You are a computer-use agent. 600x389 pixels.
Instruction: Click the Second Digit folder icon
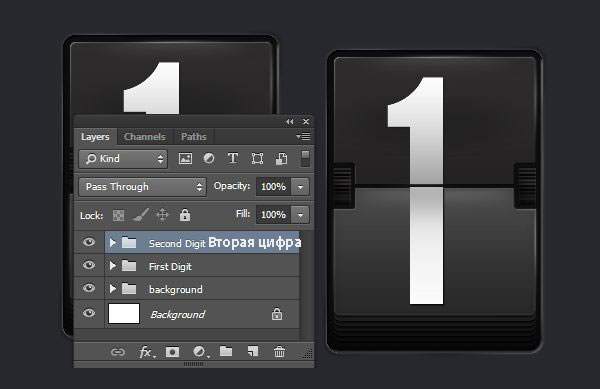click(x=129, y=243)
